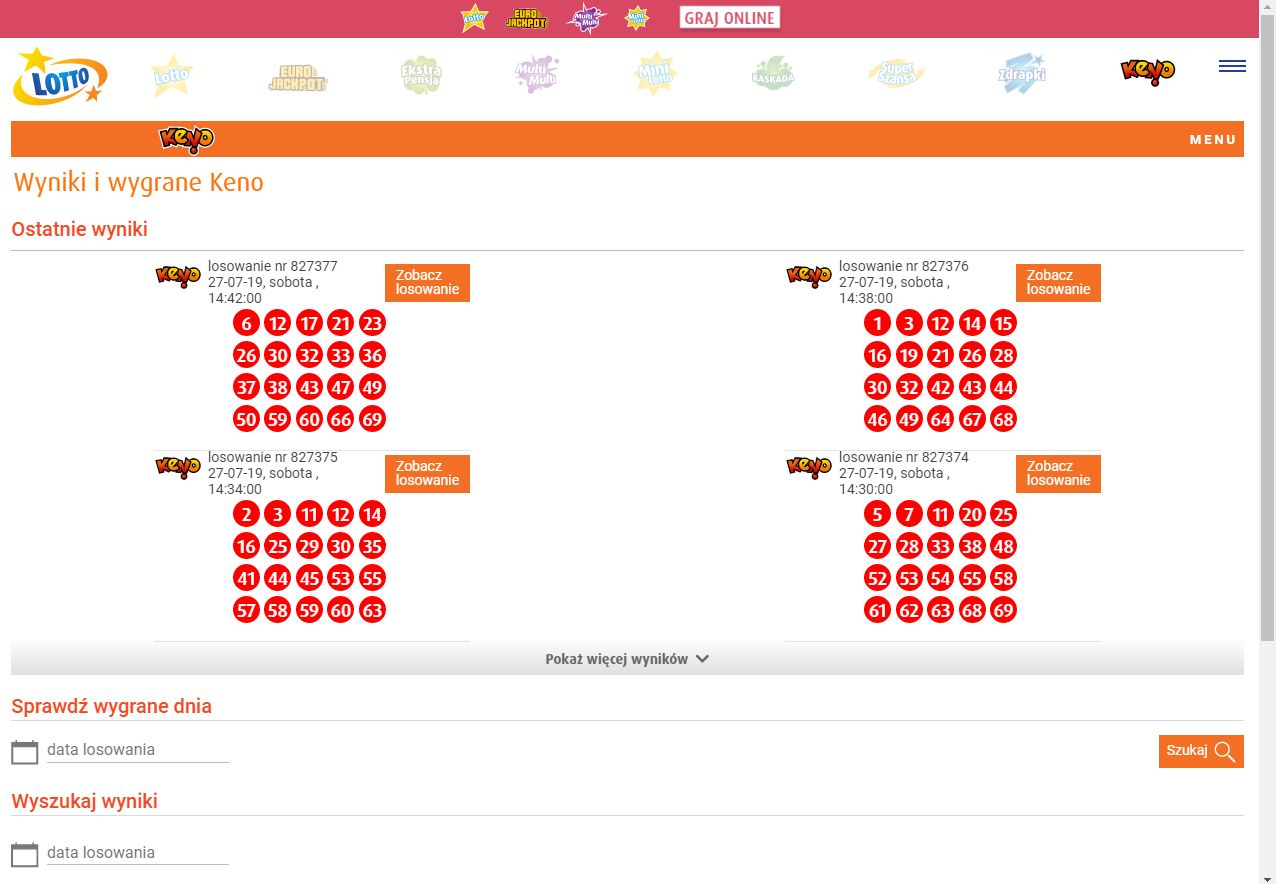View draw 827374 via Zobacz losowanie
The width and height of the screenshot is (1276, 884).
pyautogui.click(x=1058, y=474)
